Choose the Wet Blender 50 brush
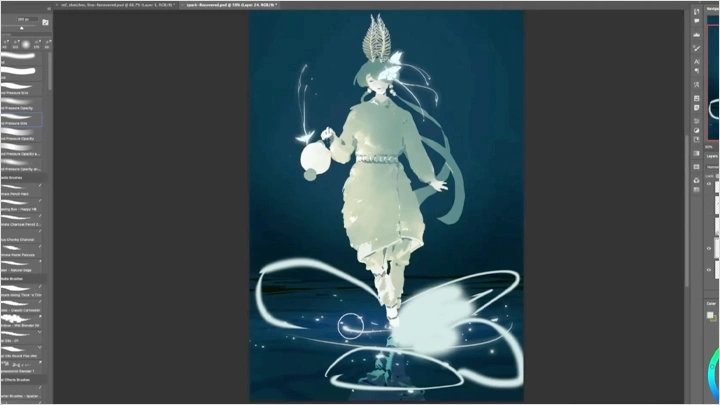Viewport: 720px width, 405px height. click(22, 325)
